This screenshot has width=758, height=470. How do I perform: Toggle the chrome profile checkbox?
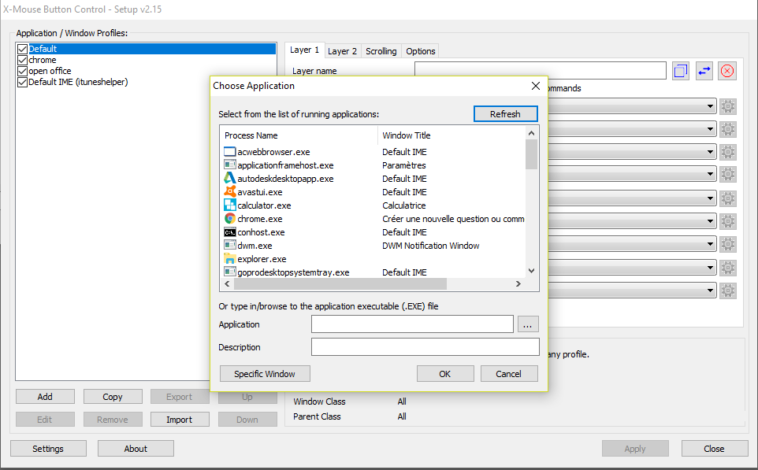[22, 60]
